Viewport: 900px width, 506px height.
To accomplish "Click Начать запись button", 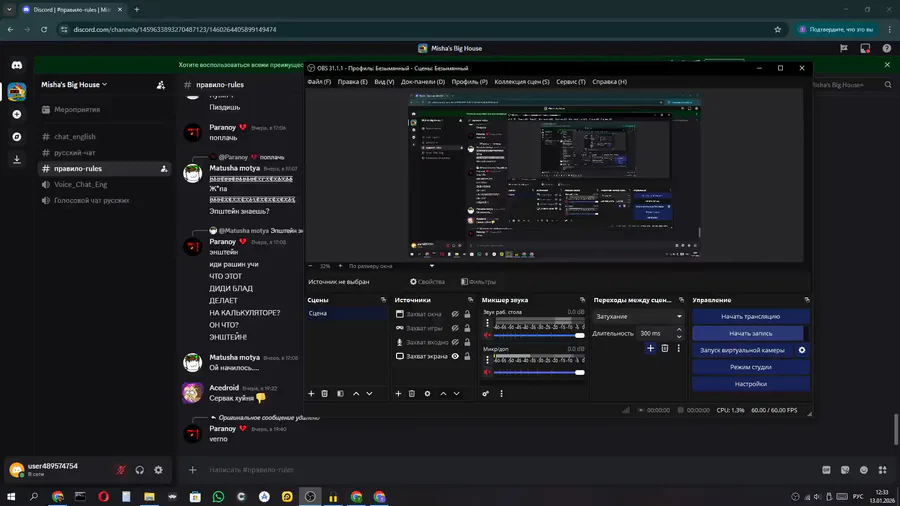I will click(748, 333).
